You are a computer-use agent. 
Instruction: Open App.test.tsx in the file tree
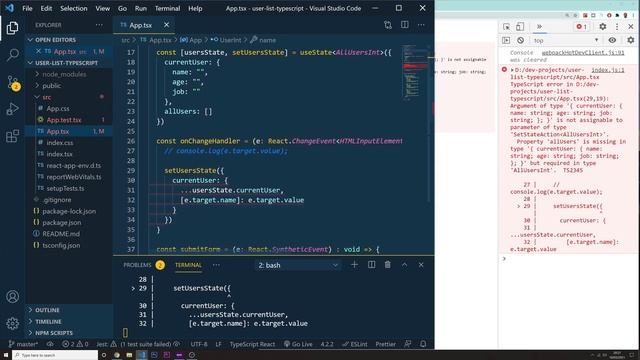[x=64, y=120]
